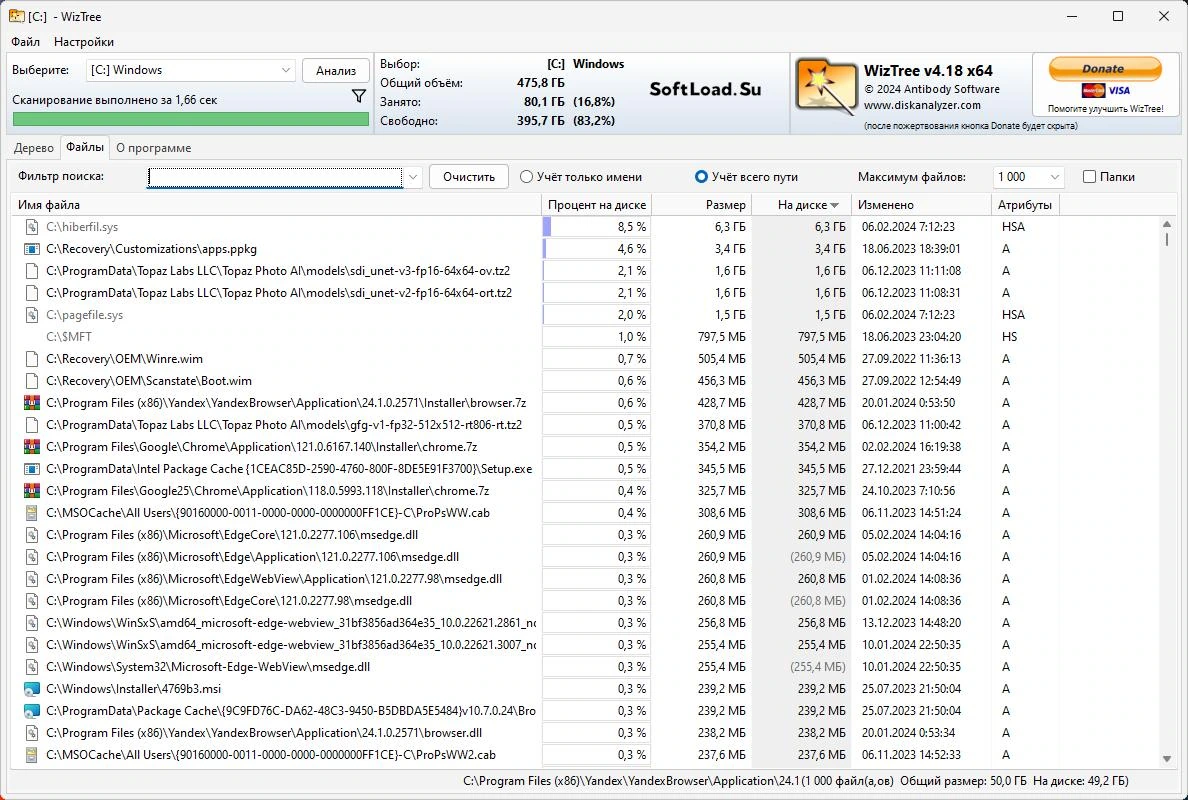The image size is (1188, 800).
Task: Click installer icon of 4769b3.msi
Action: 31,689
